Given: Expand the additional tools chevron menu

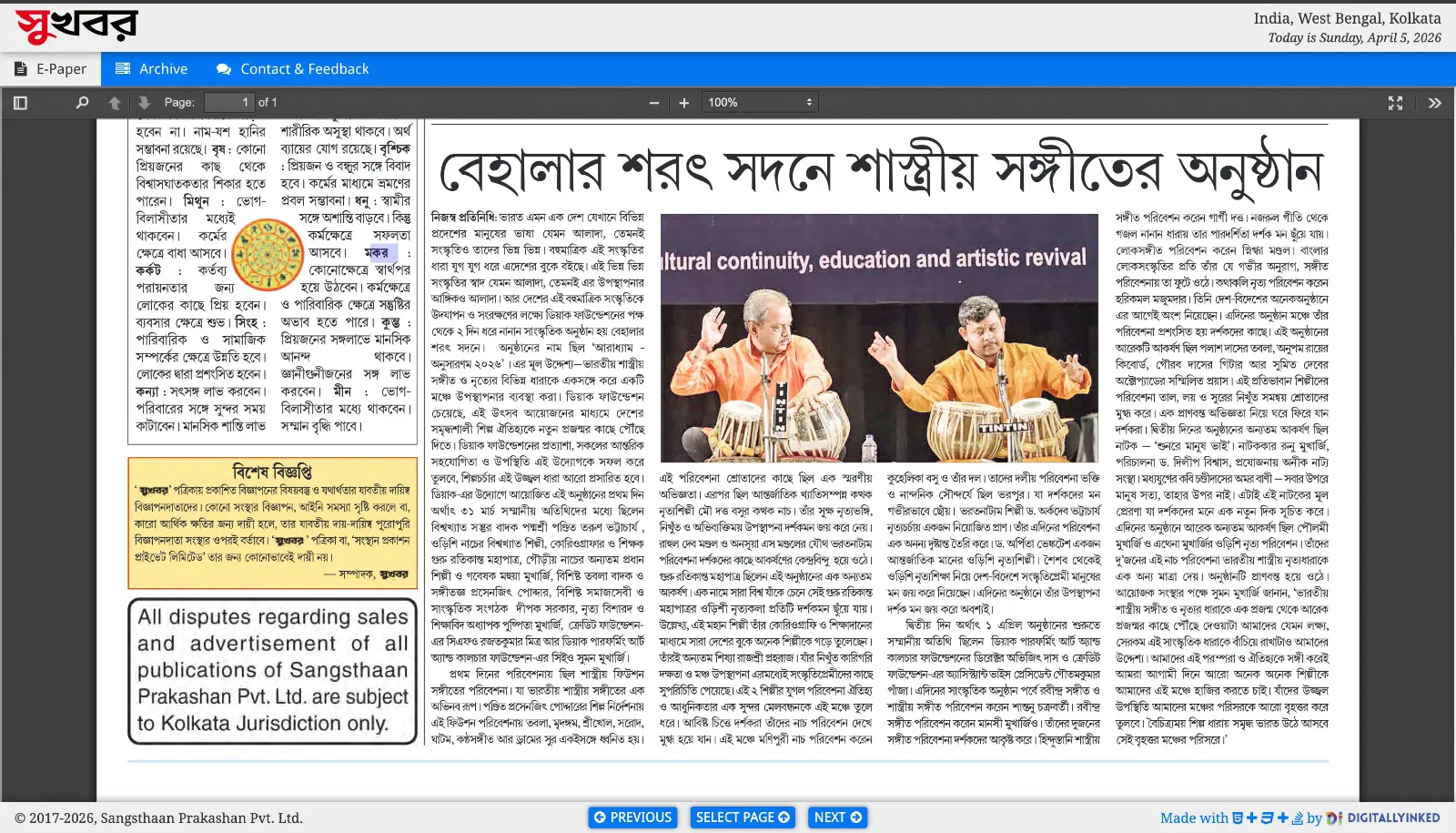Looking at the screenshot, I should click(x=1434, y=103).
